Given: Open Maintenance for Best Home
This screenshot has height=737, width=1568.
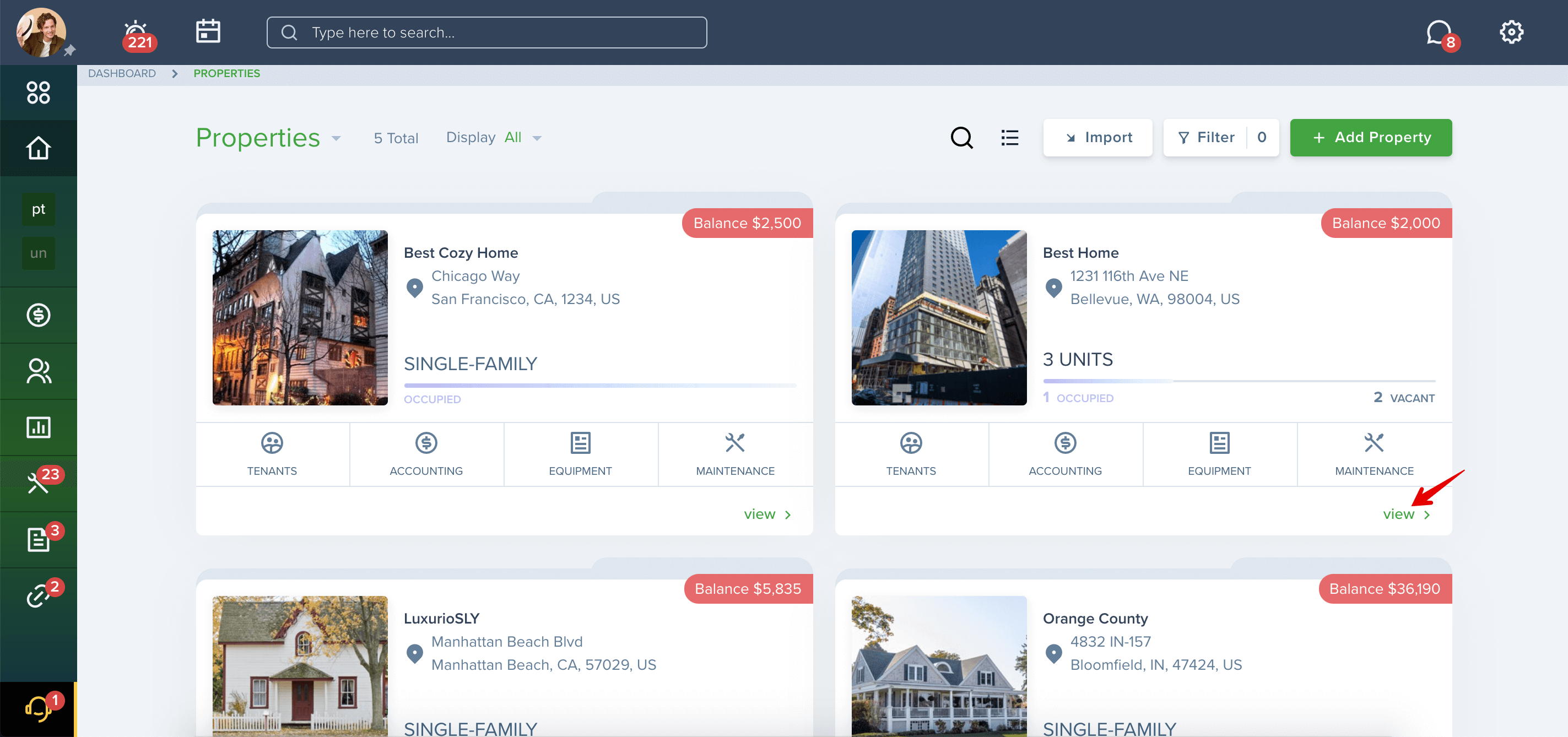Looking at the screenshot, I should click(1375, 454).
